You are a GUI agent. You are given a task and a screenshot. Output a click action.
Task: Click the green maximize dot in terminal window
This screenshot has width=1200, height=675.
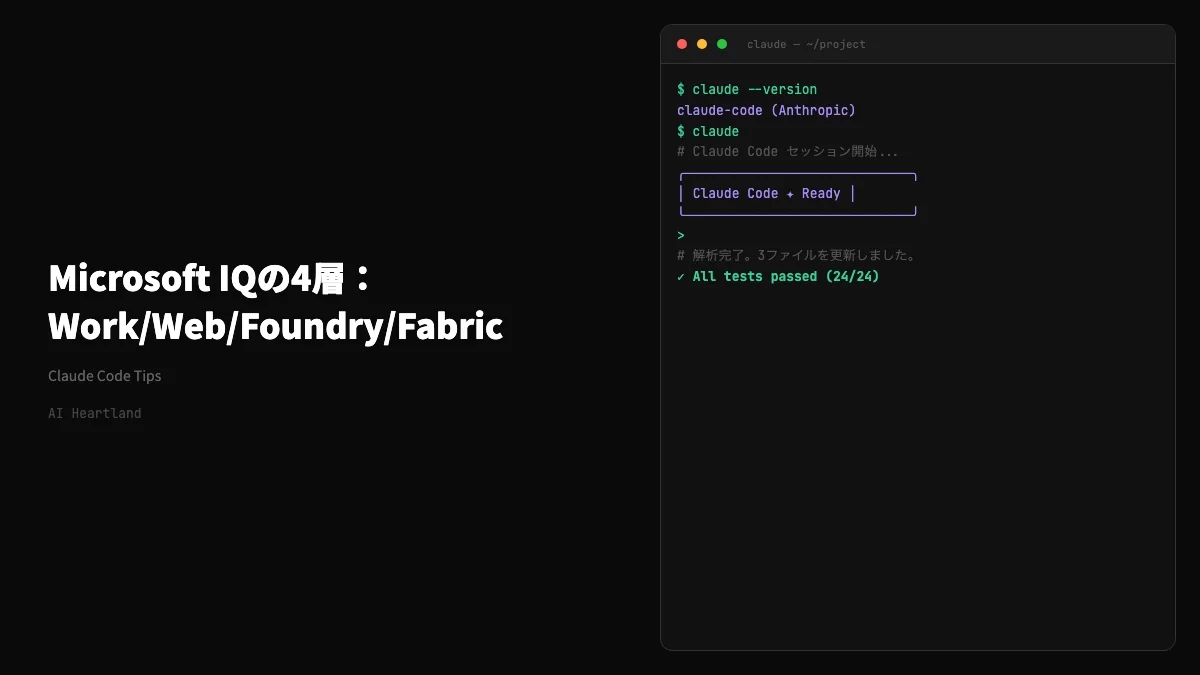(722, 44)
